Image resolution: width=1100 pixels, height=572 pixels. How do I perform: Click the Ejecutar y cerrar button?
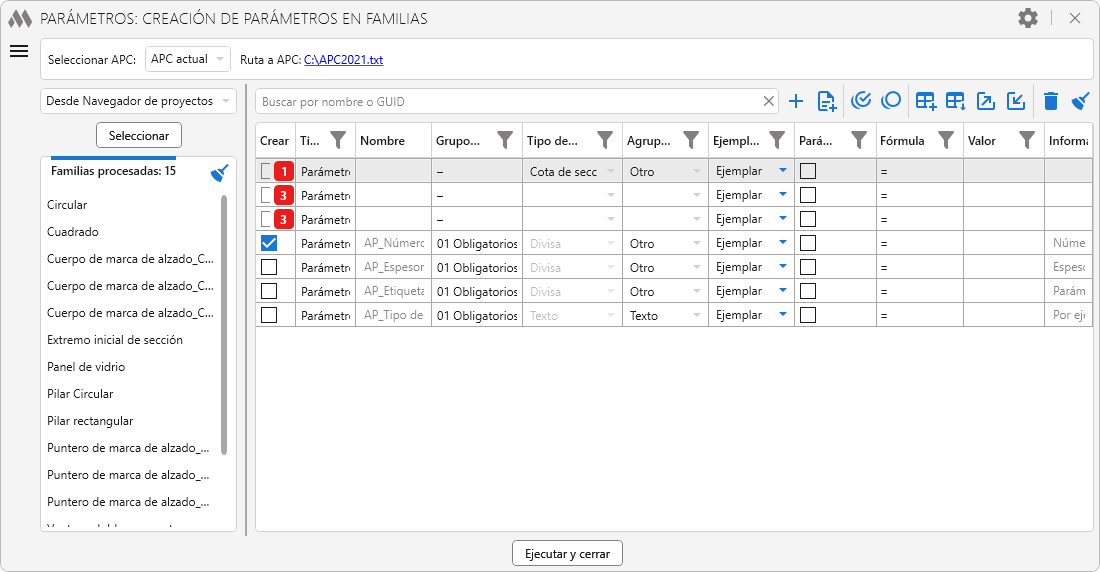pyautogui.click(x=567, y=554)
